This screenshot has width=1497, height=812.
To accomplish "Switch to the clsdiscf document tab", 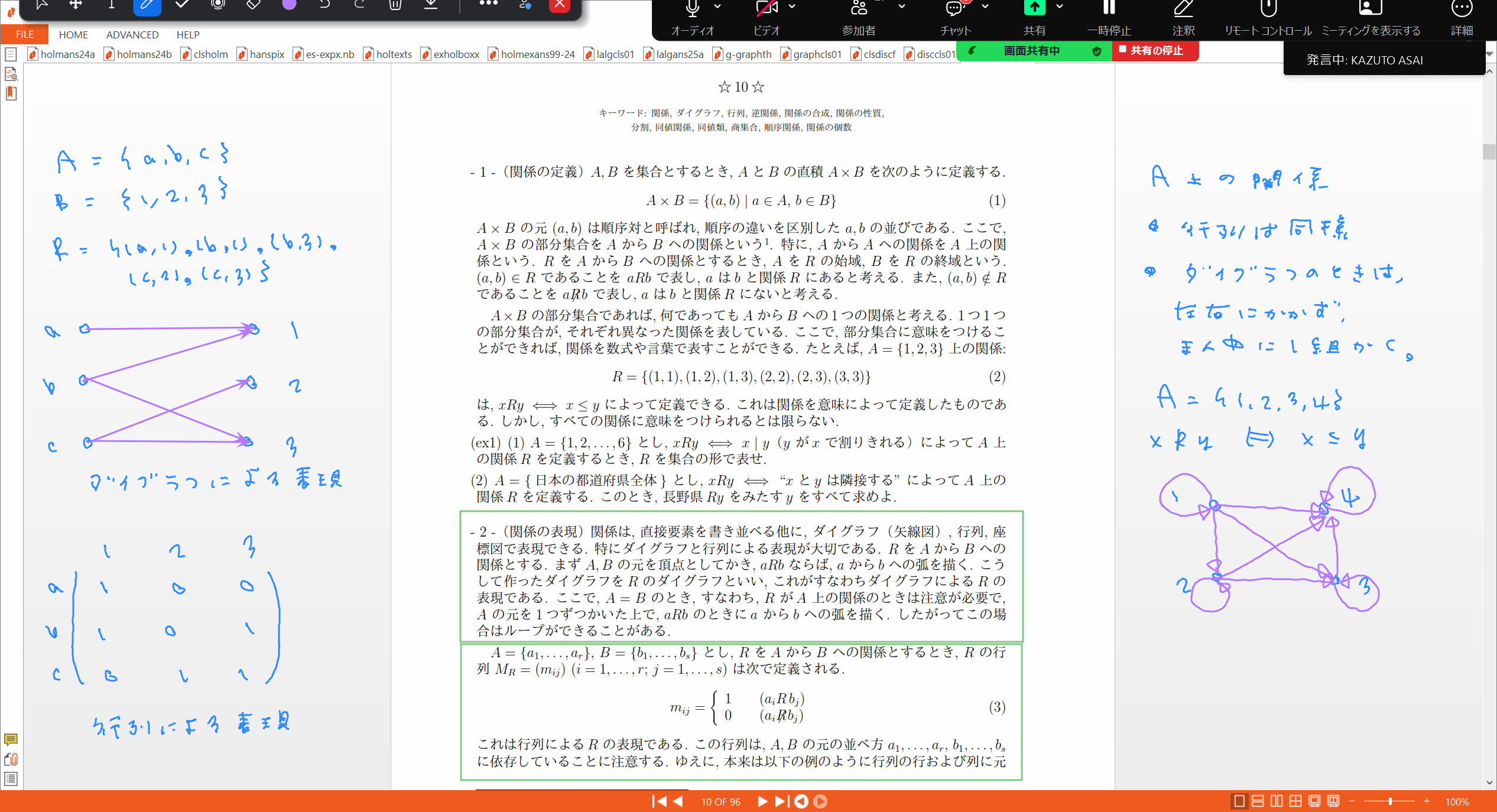I will [873, 54].
